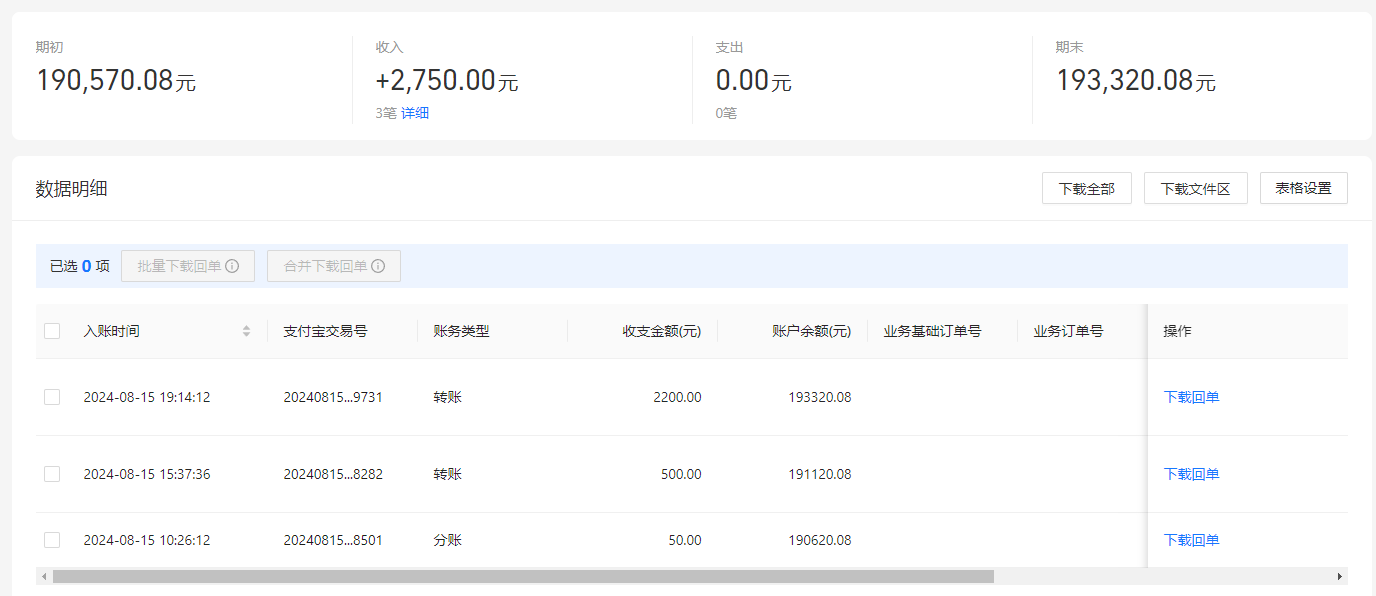
Task: Open the 详细 link under 收入
Action: coord(415,113)
